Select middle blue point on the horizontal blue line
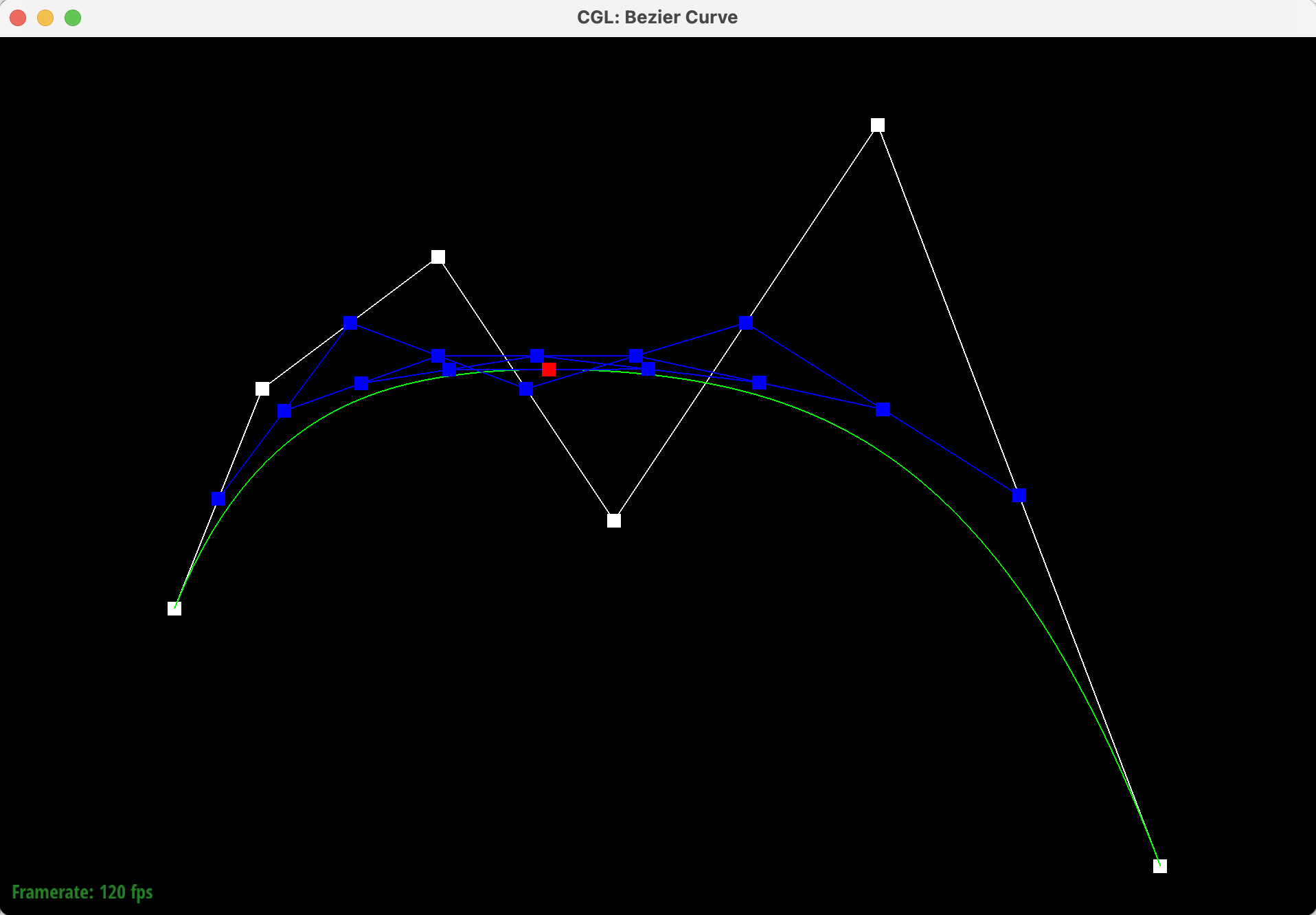Image resolution: width=1316 pixels, height=915 pixels. click(537, 356)
